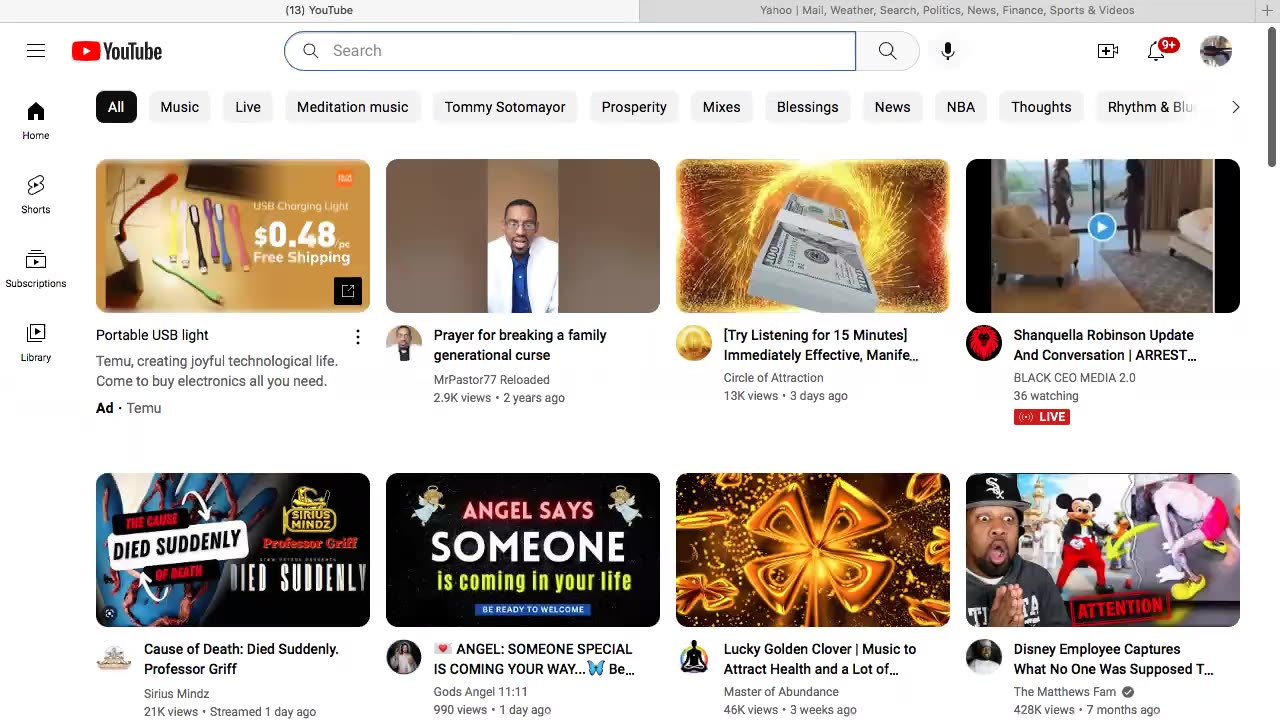Open Portable USB light ad title
The width and height of the screenshot is (1280, 720).
tap(152, 335)
